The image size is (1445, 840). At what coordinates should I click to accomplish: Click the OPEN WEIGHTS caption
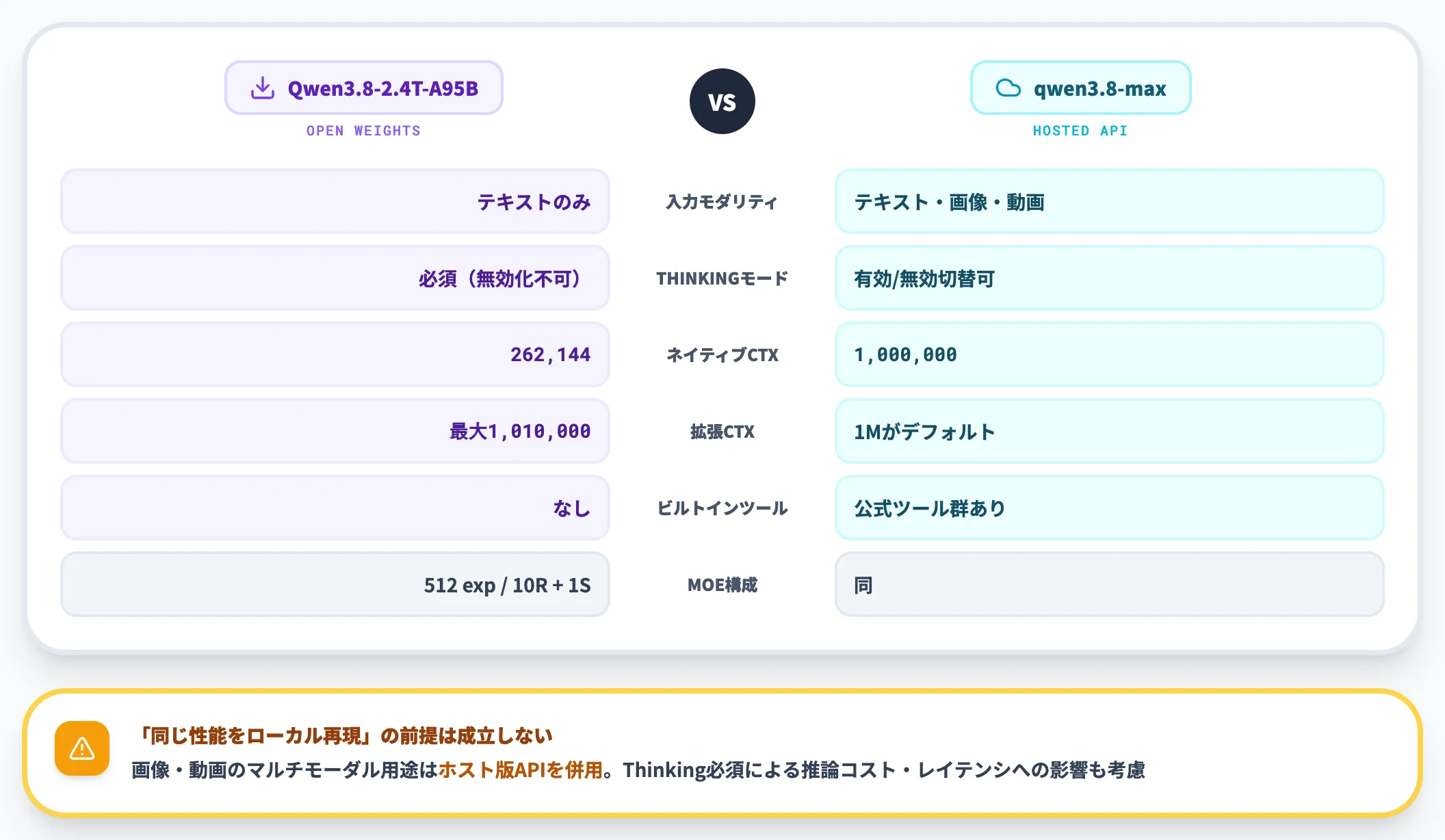363,131
